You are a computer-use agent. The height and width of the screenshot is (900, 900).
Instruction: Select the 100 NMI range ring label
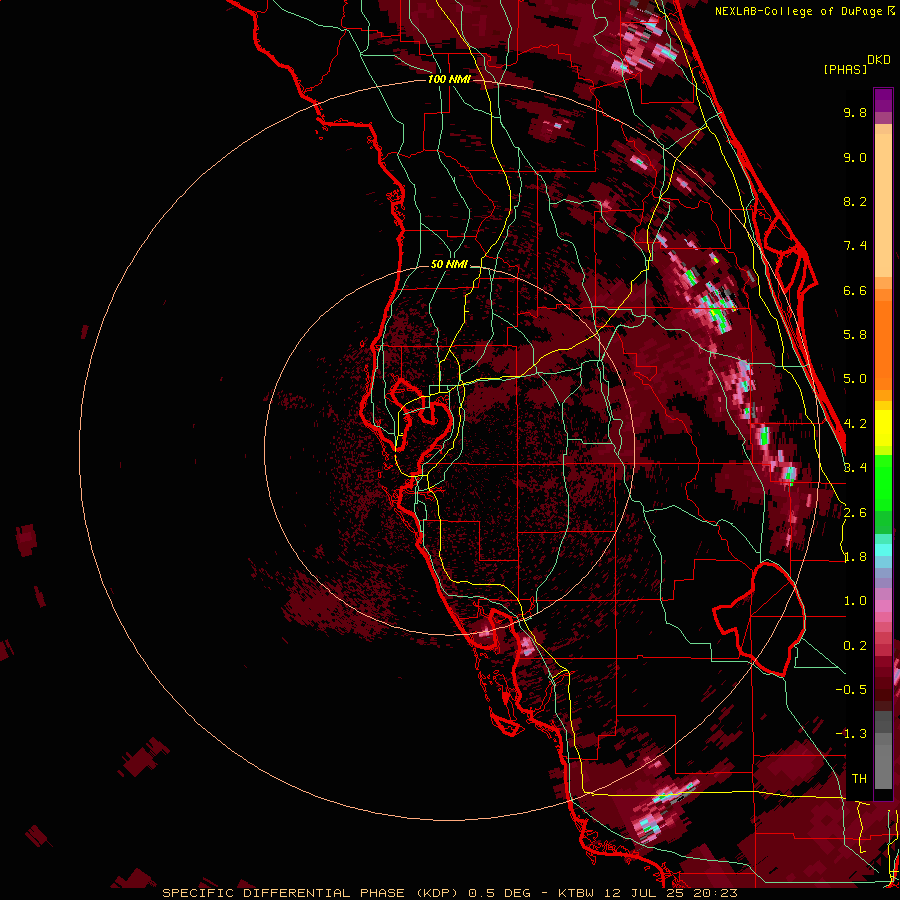click(449, 79)
